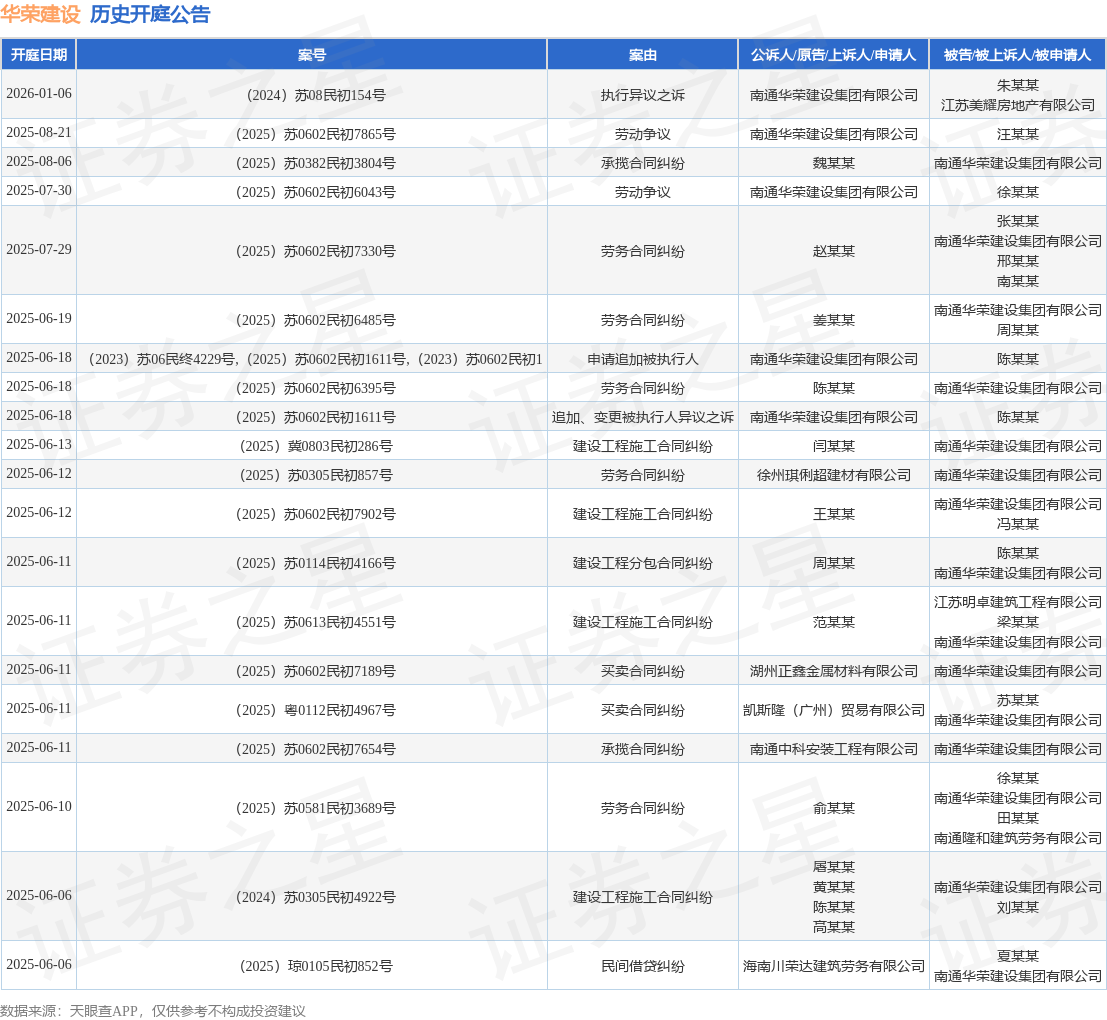Click the 被告/被上诉人/被申请人 header

[1017, 55]
